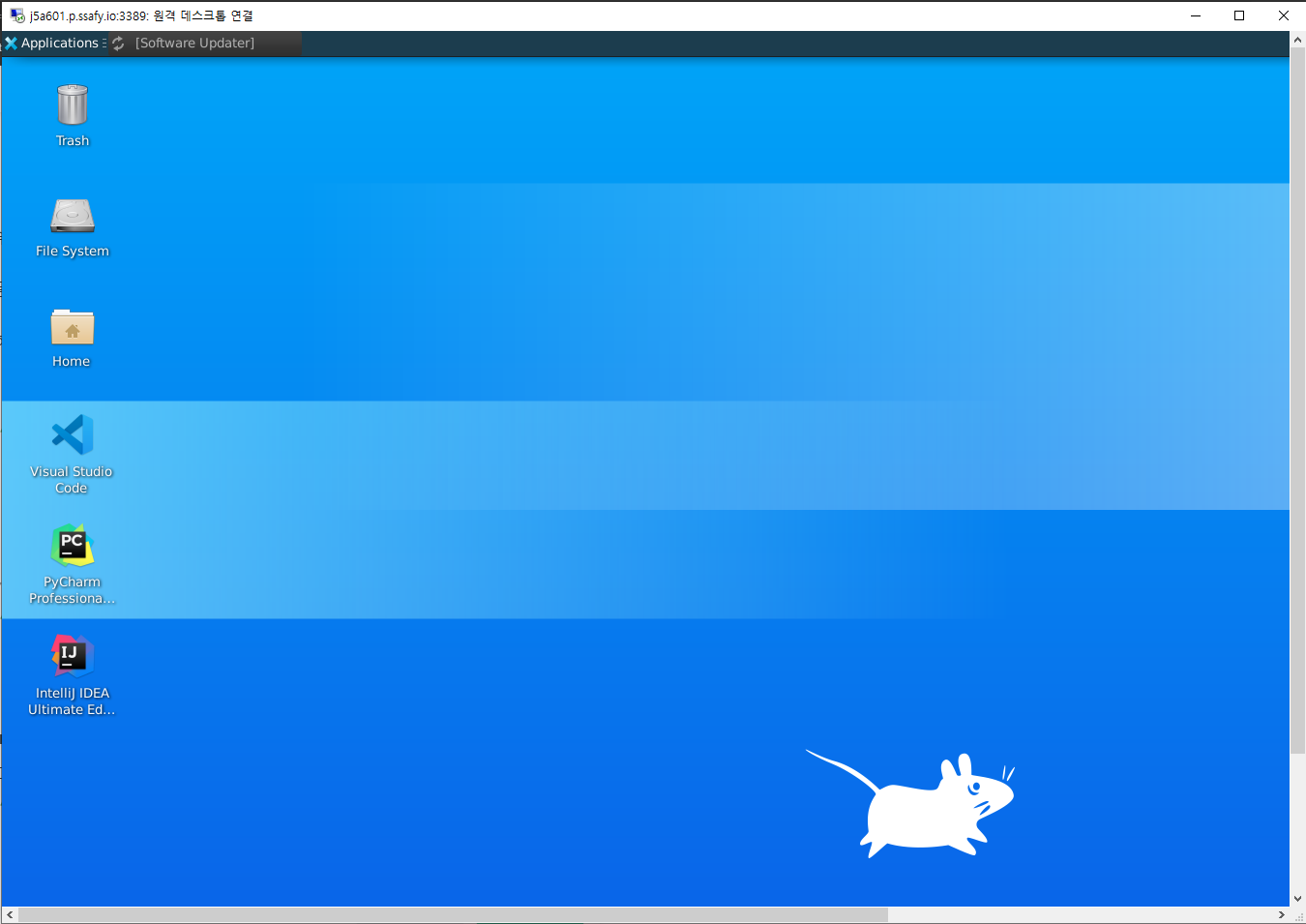This screenshot has width=1306, height=924.
Task: Click the horizontal scrollbar left arrow
Action: (10, 915)
